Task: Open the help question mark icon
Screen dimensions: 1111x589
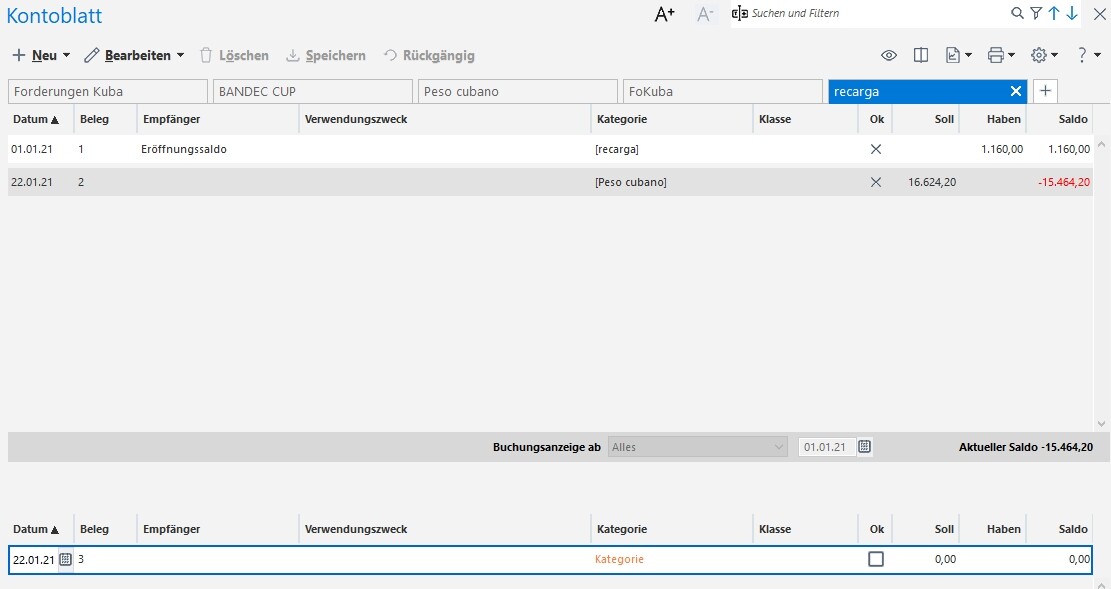Action: pos(1082,55)
